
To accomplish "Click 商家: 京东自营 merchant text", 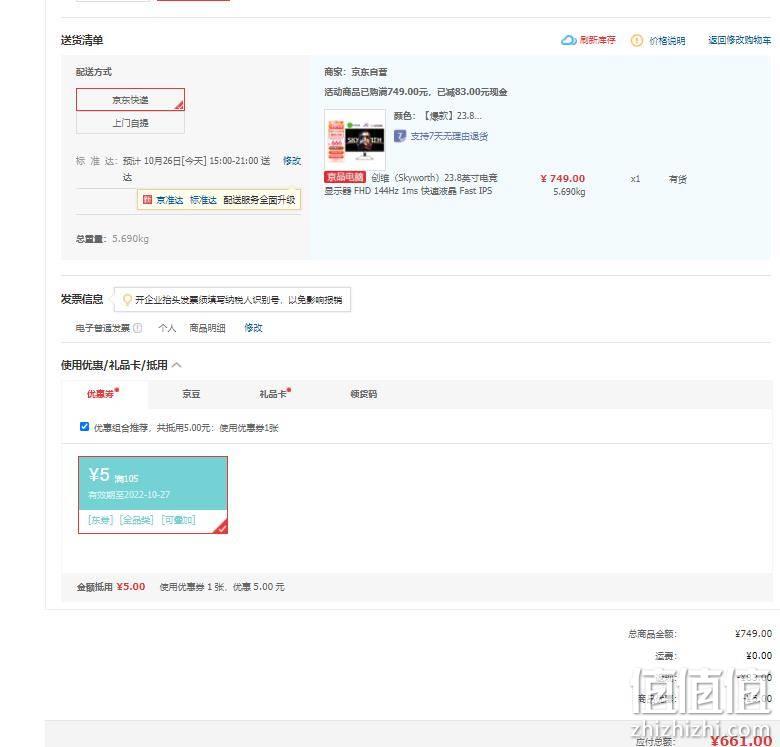I will pos(356,72).
